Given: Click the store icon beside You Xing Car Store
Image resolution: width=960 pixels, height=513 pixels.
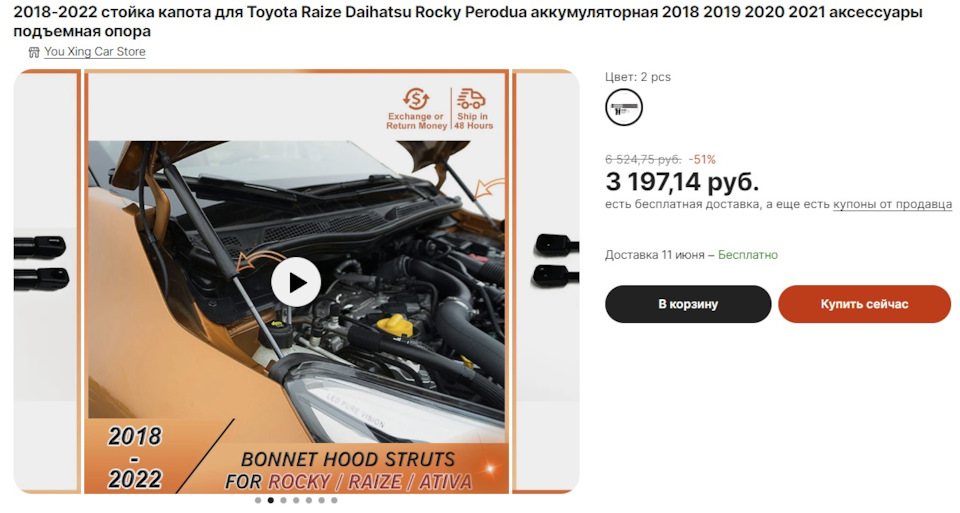Looking at the screenshot, I should point(34,53).
